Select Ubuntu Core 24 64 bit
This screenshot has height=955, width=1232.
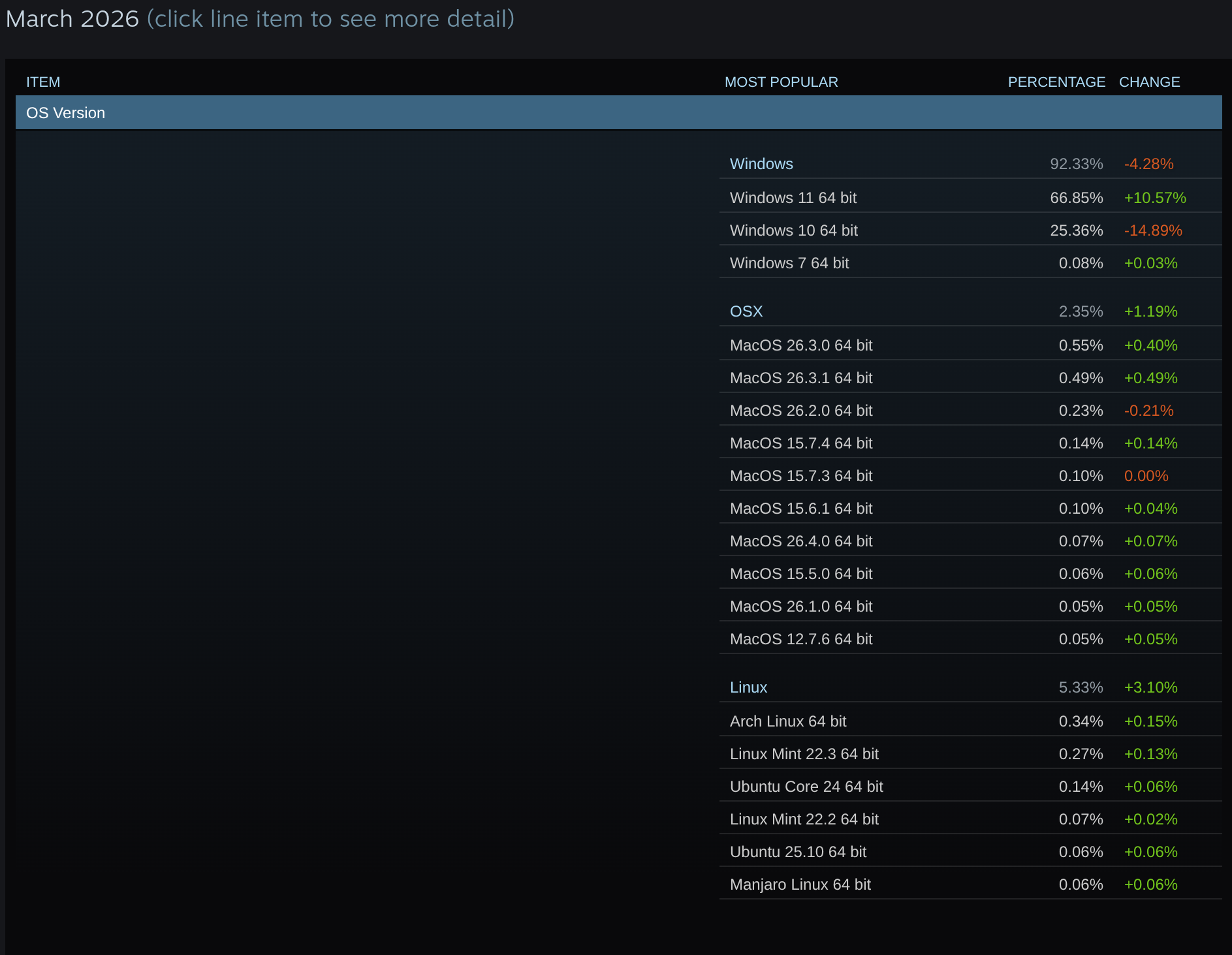point(971,787)
